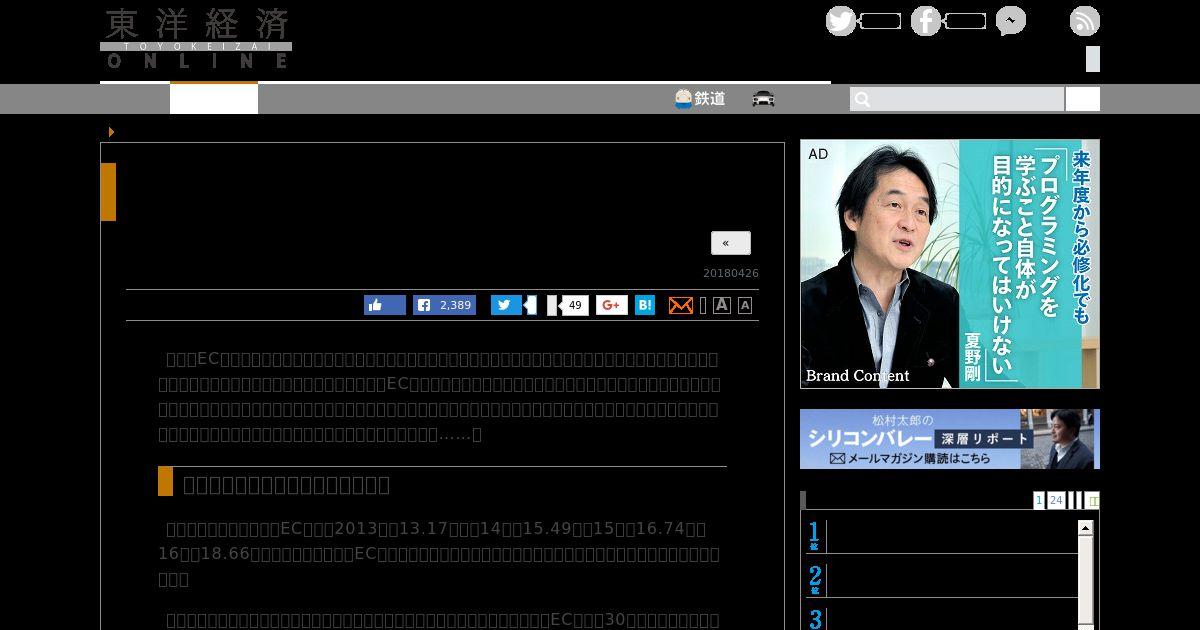Open the Messenger icon in the header
The image size is (1200, 630).
pyautogui.click(x=1011, y=21)
